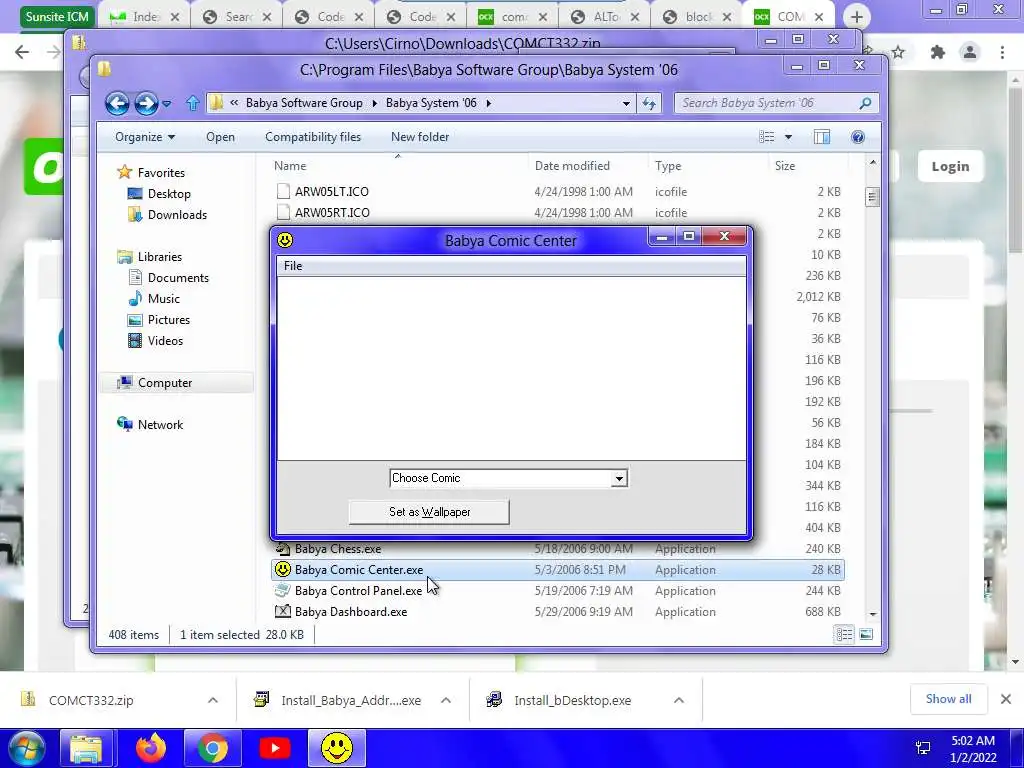Click Show all downloads
Image resolution: width=1024 pixels, height=768 pixels.
948,699
